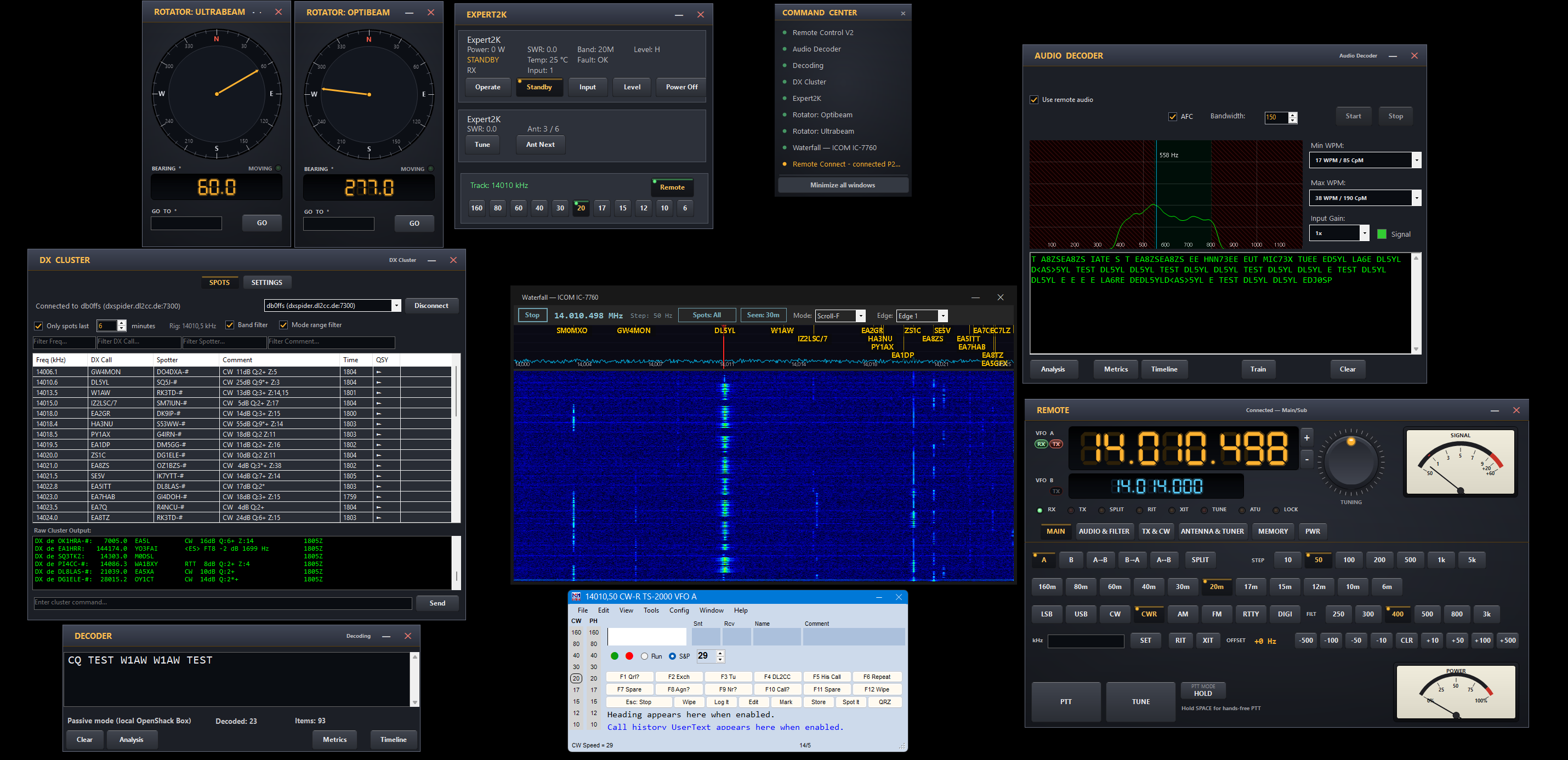Viewport: 1568px width, 760px height.
Task: Open the Config menu in N1MM
Action: pyautogui.click(x=679, y=610)
